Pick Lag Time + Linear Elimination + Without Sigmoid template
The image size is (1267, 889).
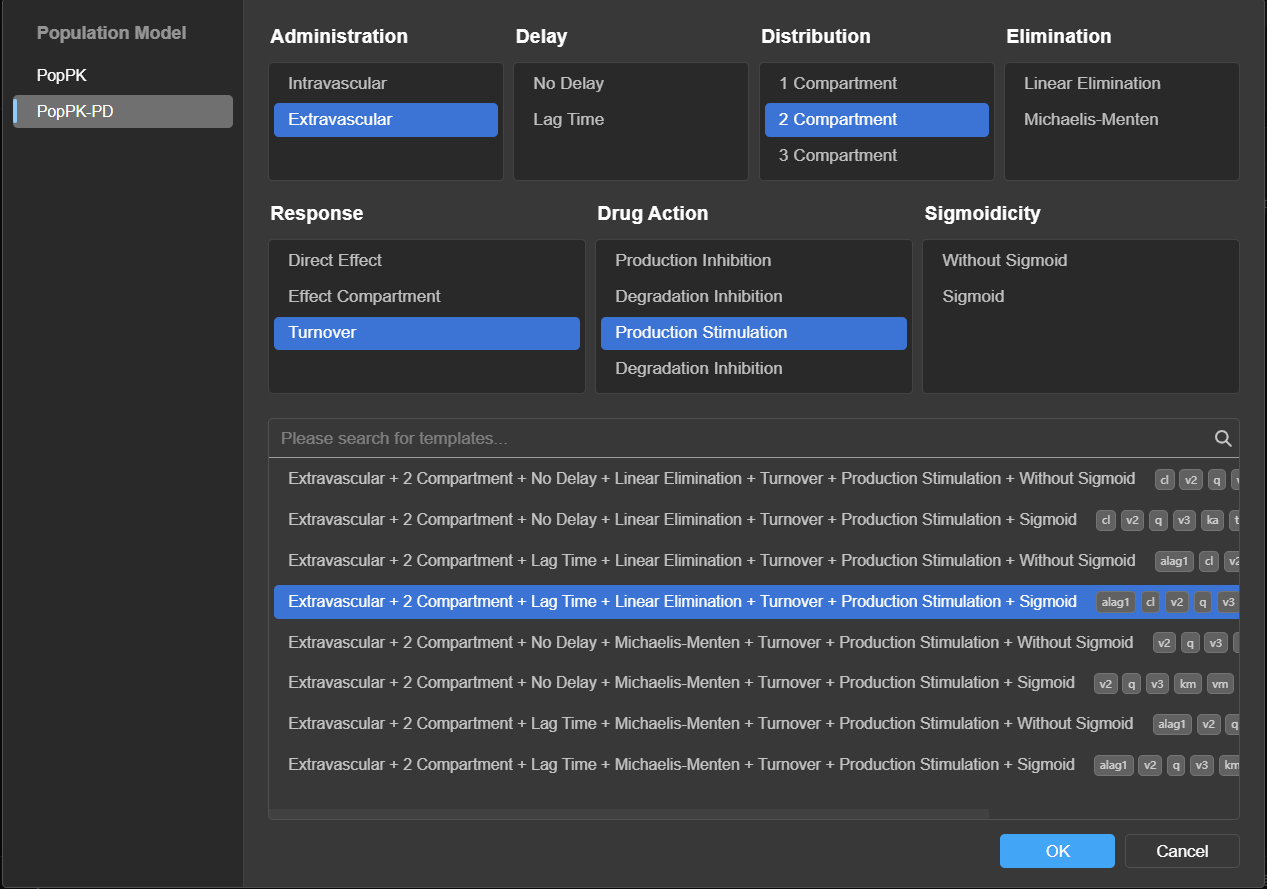pyautogui.click(x=756, y=560)
